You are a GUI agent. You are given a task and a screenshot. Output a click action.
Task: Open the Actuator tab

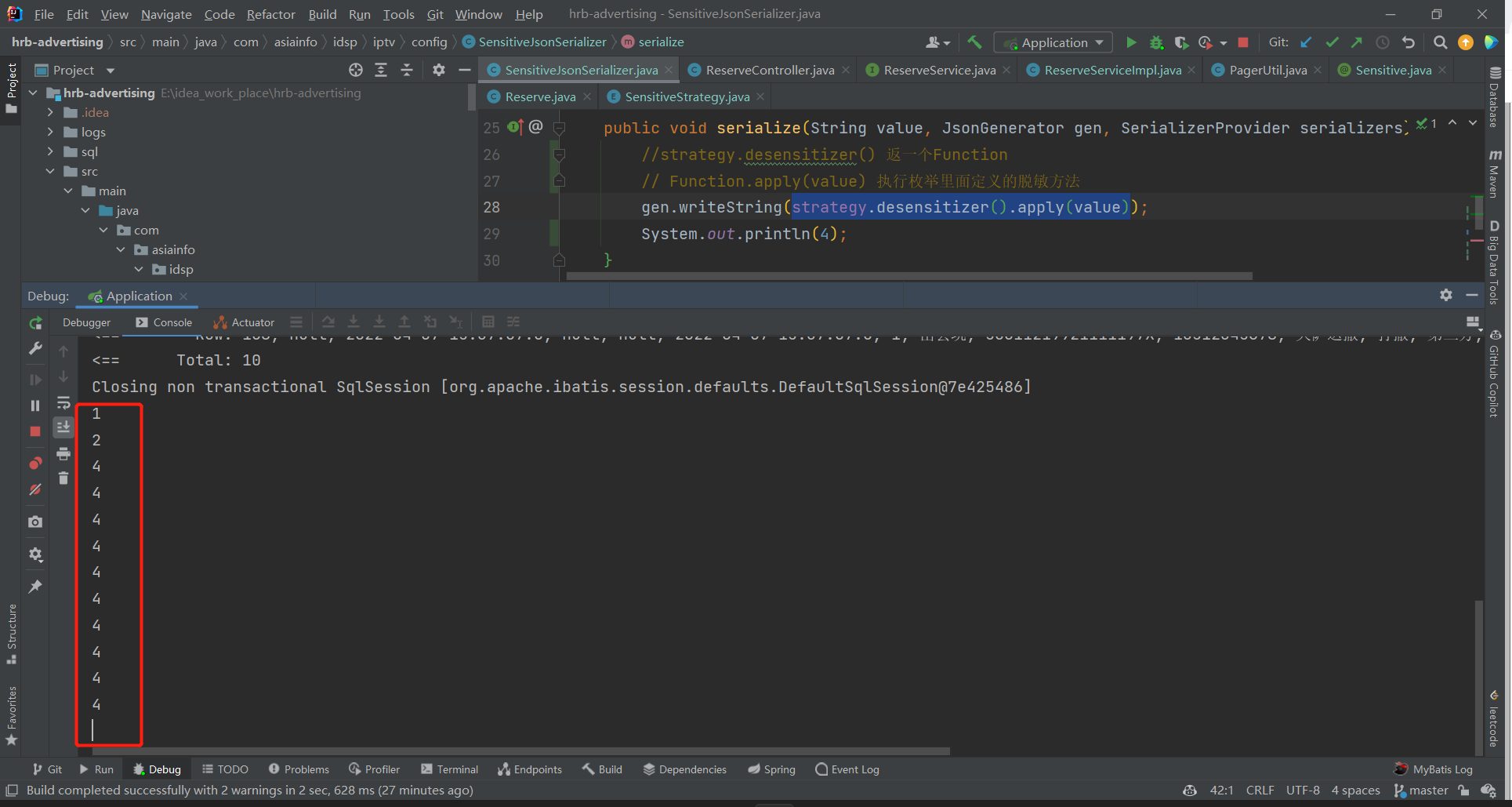[x=244, y=322]
